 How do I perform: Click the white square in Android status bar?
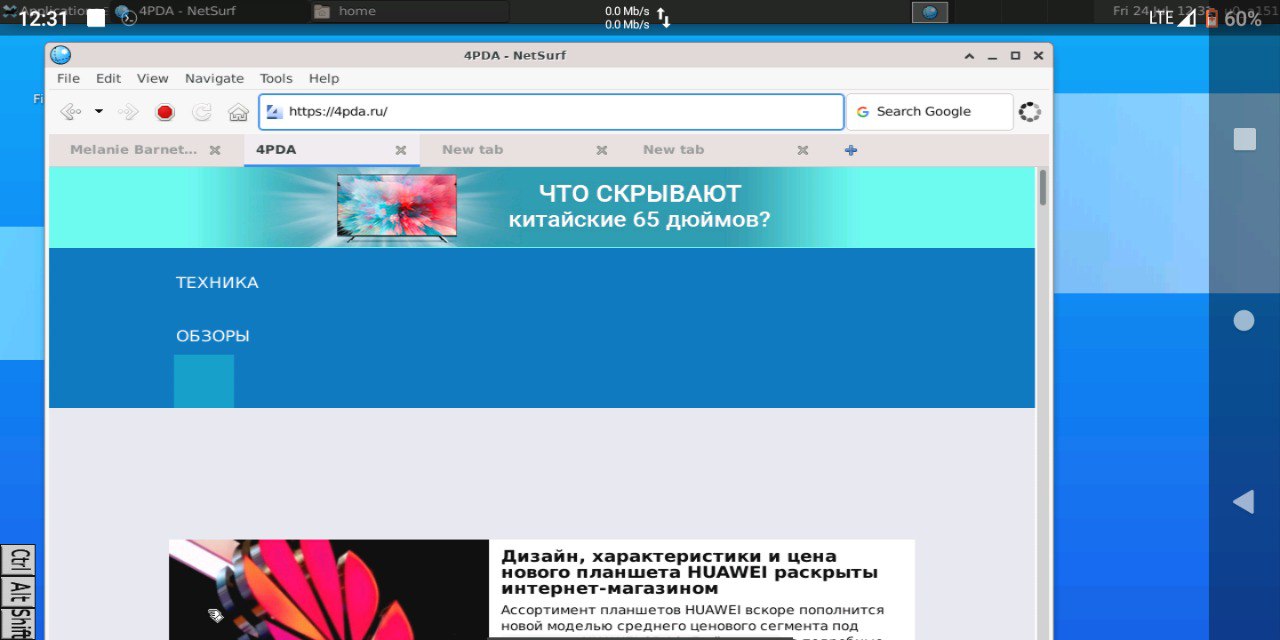pyautogui.click(x=96, y=19)
